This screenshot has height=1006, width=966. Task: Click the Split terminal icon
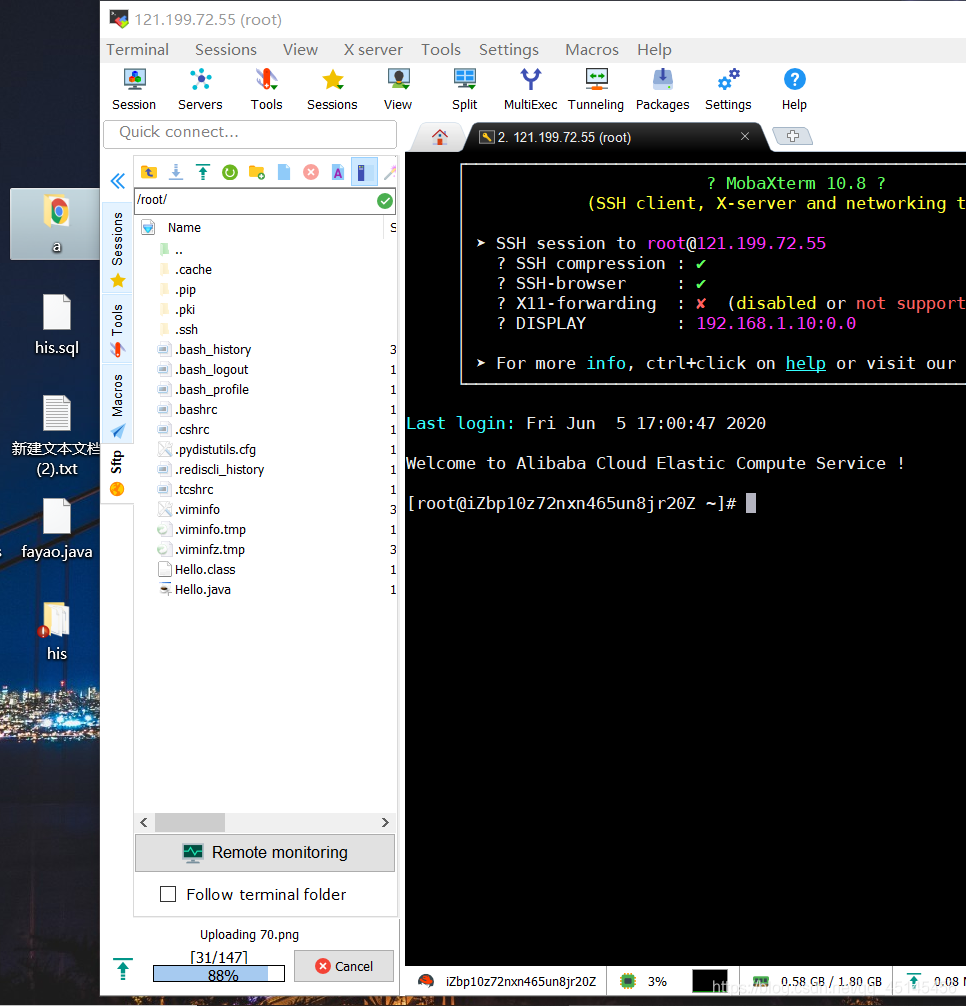coord(464,90)
